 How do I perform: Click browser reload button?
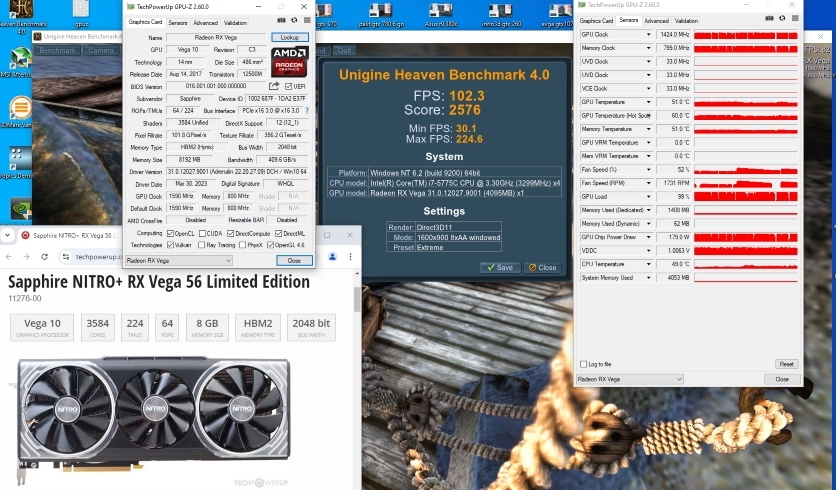pos(44,256)
